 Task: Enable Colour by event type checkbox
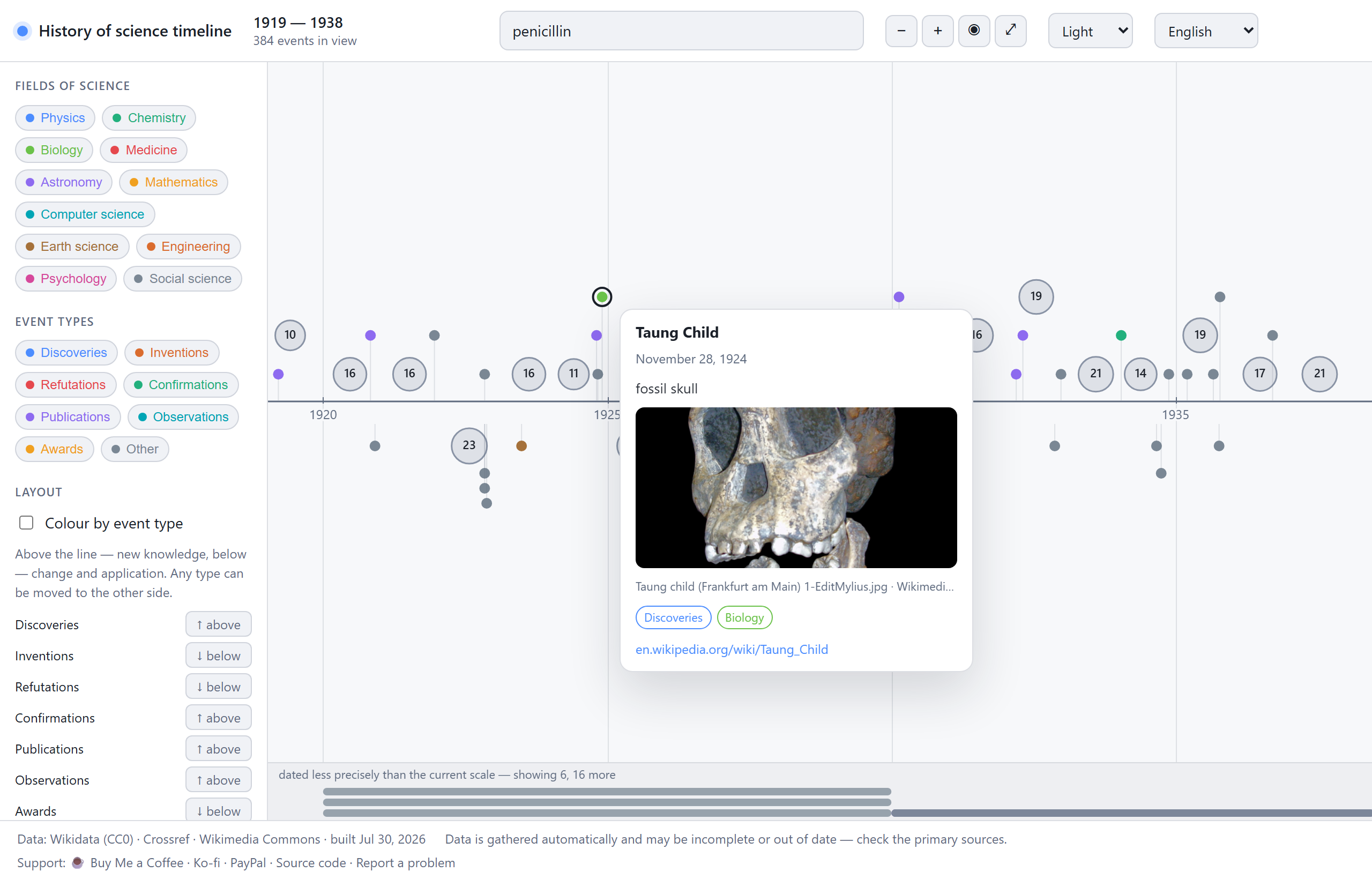26,523
